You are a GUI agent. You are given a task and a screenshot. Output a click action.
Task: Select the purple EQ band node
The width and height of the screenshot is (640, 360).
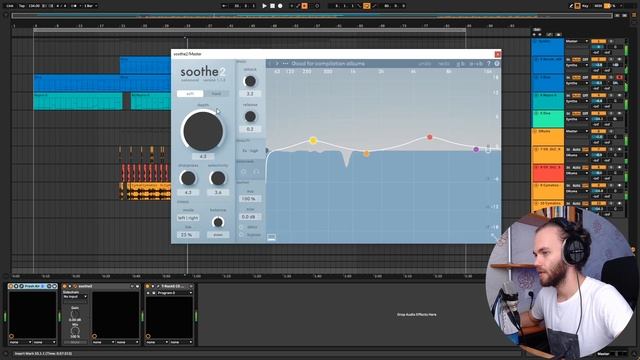pos(476,149)
